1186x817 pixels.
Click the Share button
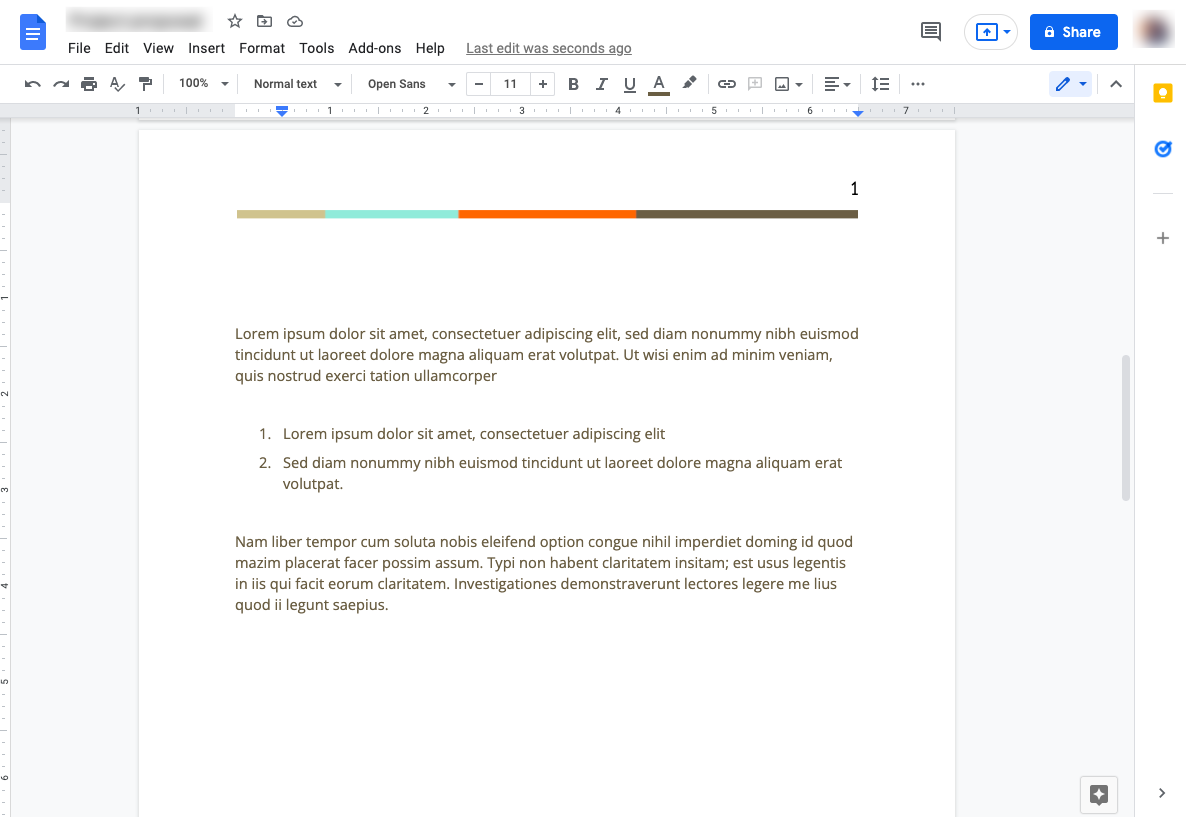(x=1073, y=31)
